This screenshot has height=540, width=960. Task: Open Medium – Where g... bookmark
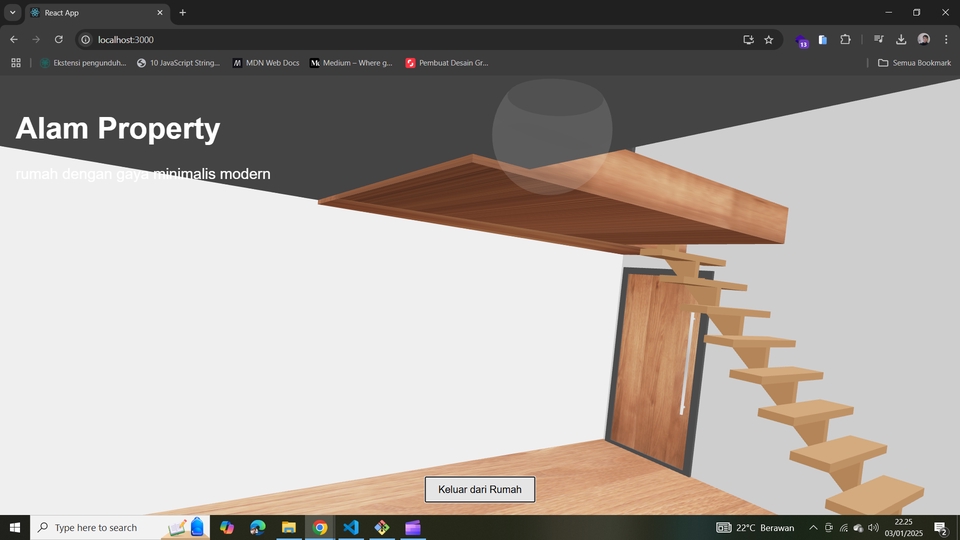(x=351, y=63)
